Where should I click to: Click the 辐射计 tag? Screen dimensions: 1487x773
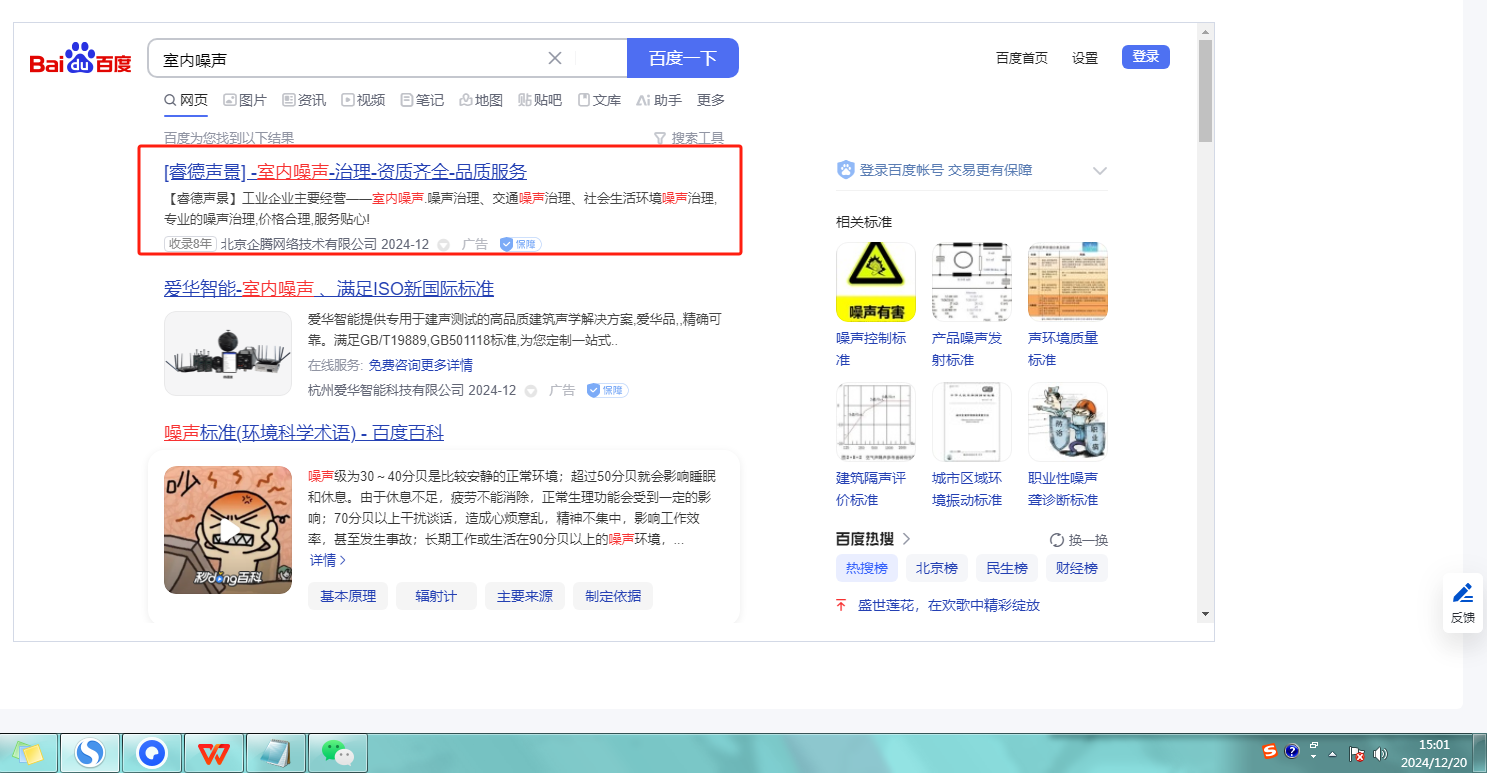436,596
